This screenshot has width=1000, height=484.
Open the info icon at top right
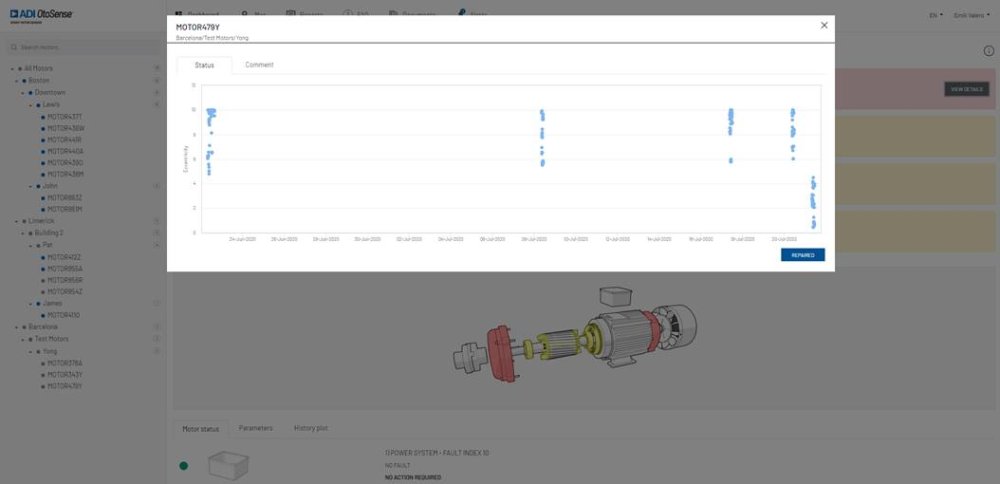point(989,51)
